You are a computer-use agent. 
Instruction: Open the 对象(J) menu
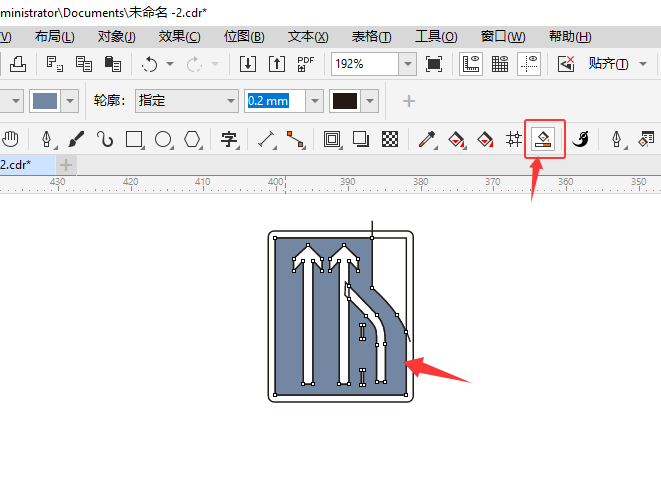(116, 37)
